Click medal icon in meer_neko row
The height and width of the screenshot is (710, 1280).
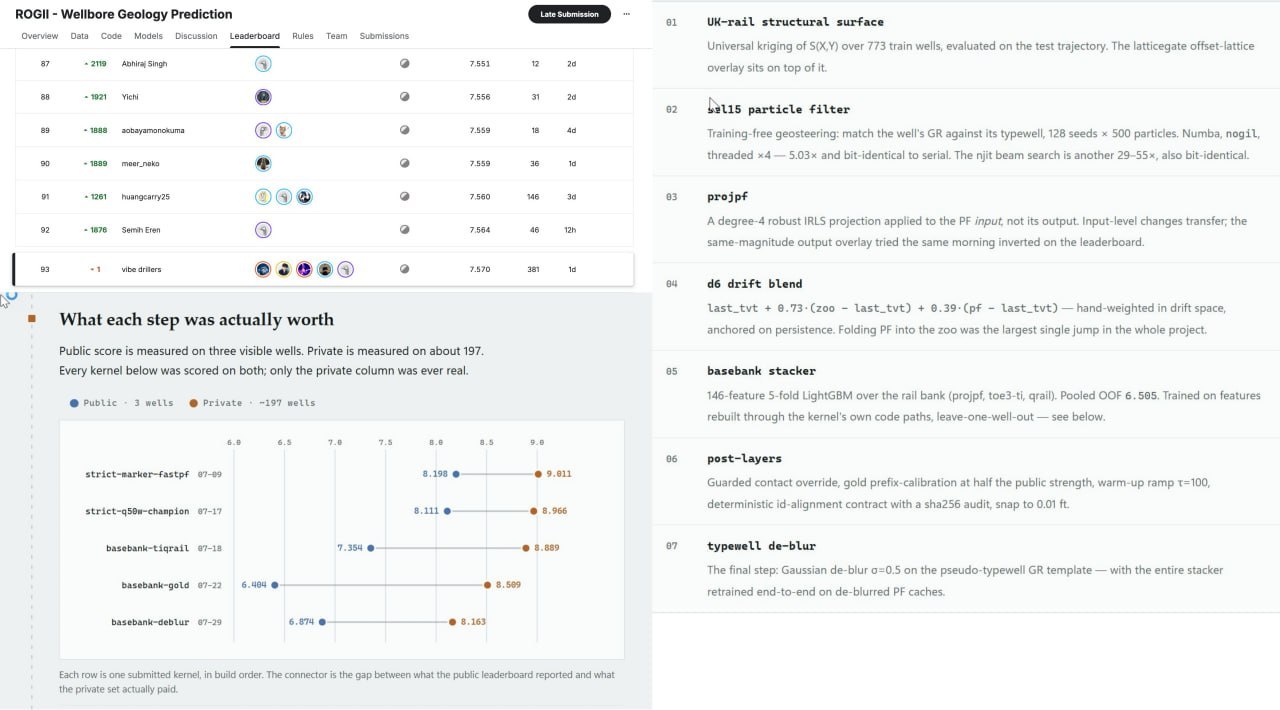coord(405,163)
